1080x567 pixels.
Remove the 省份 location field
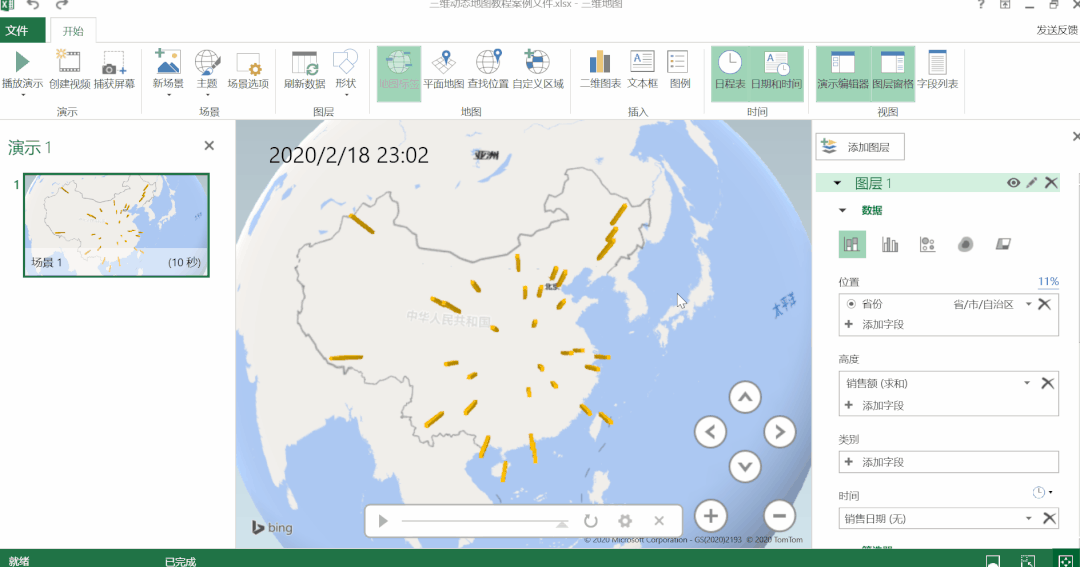pyautogui.click(x=1044, y=304)
